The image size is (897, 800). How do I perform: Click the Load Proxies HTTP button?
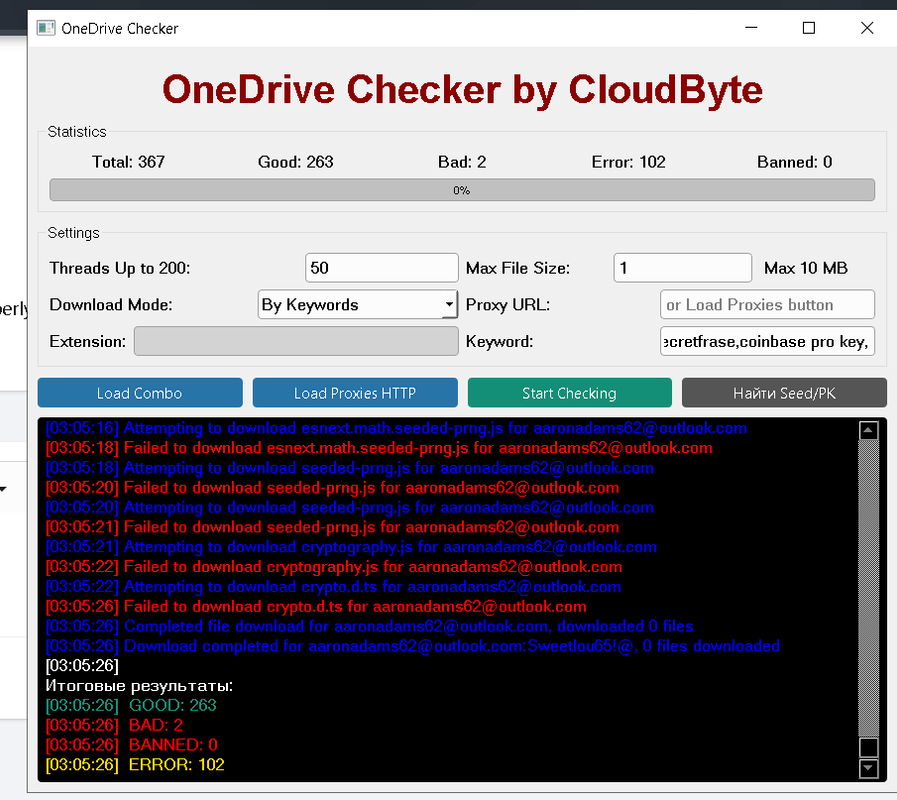[x=355, y=393]
